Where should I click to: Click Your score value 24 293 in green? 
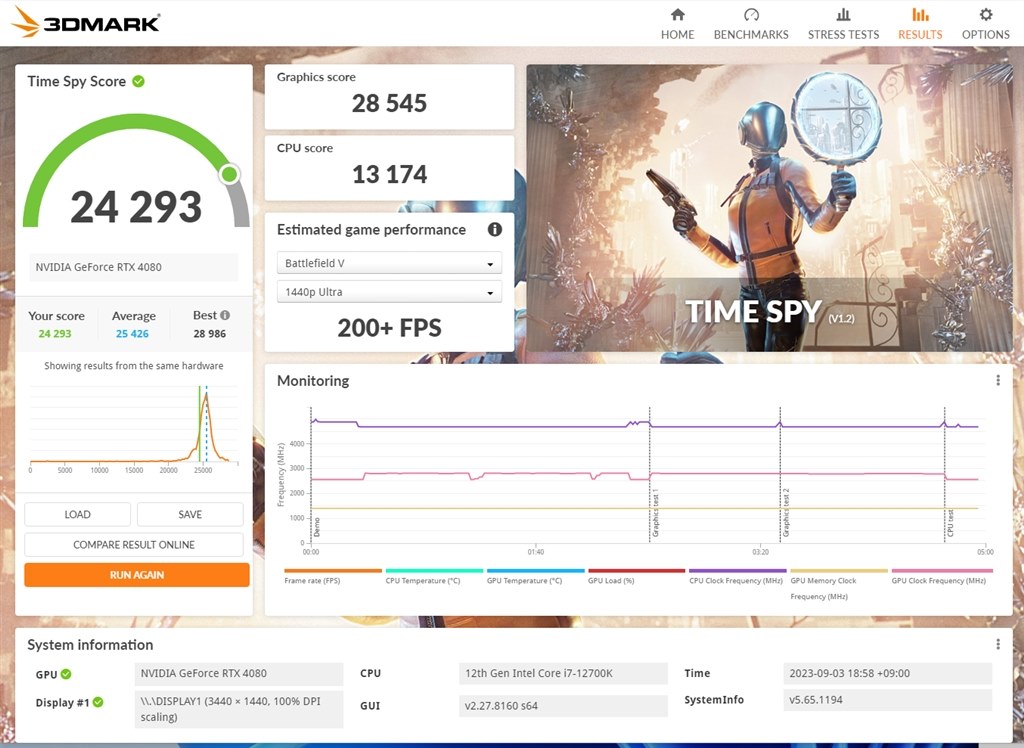pos(55,333)
